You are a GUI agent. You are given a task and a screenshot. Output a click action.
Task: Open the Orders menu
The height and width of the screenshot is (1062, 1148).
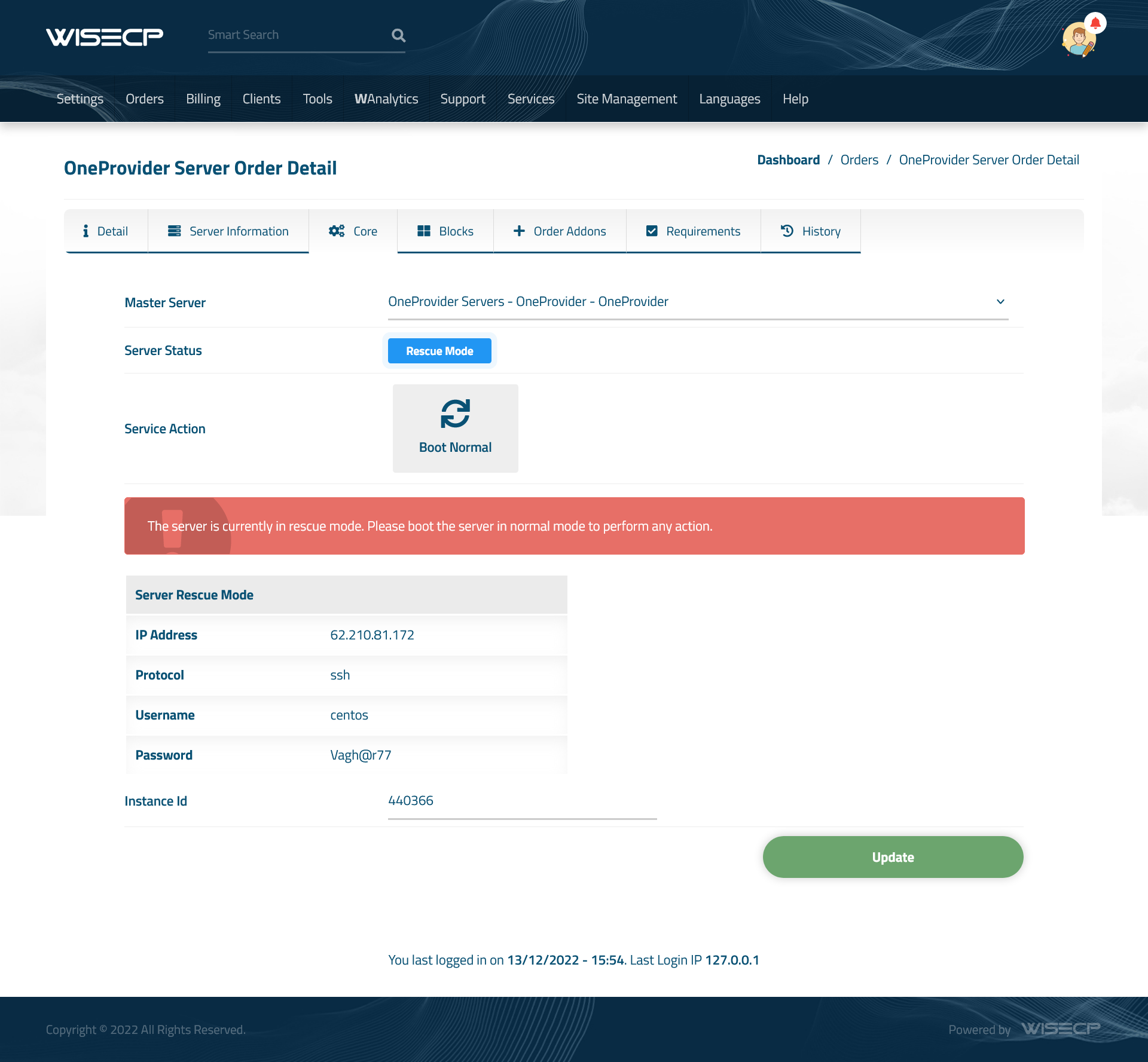coord(145,99)
